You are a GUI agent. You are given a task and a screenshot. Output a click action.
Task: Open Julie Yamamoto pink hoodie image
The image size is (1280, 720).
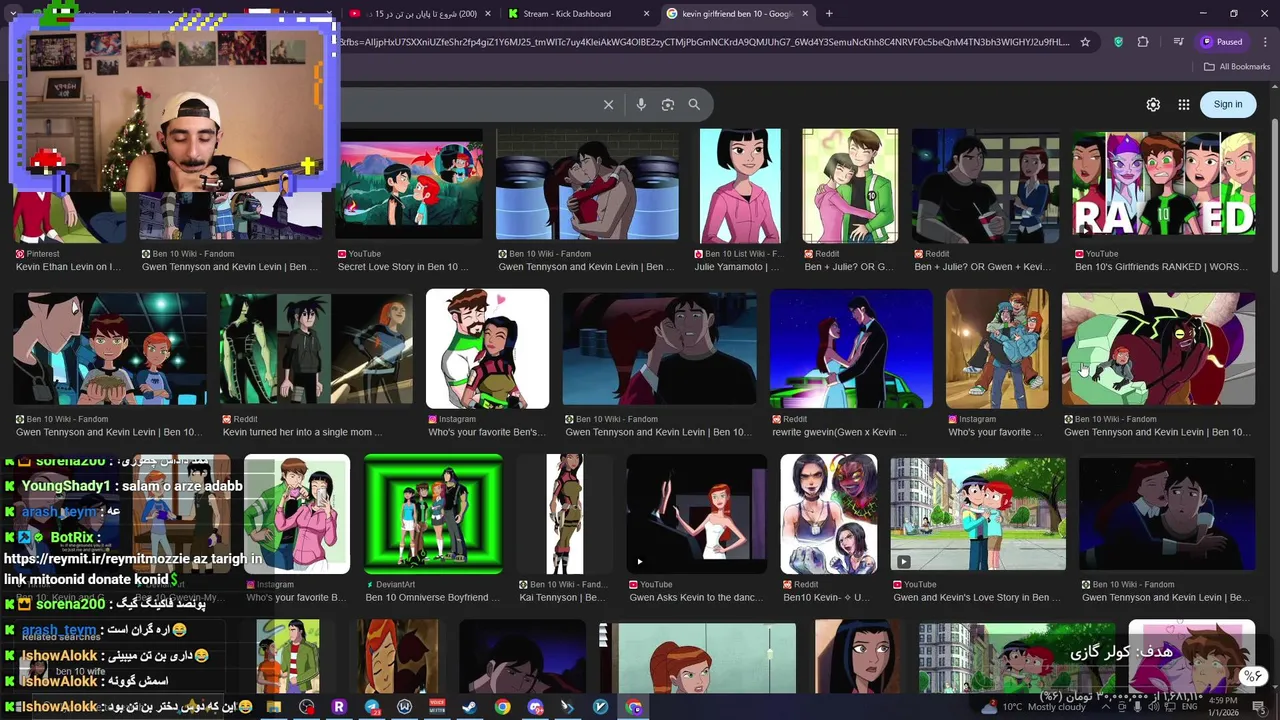(x=740, y=185)
